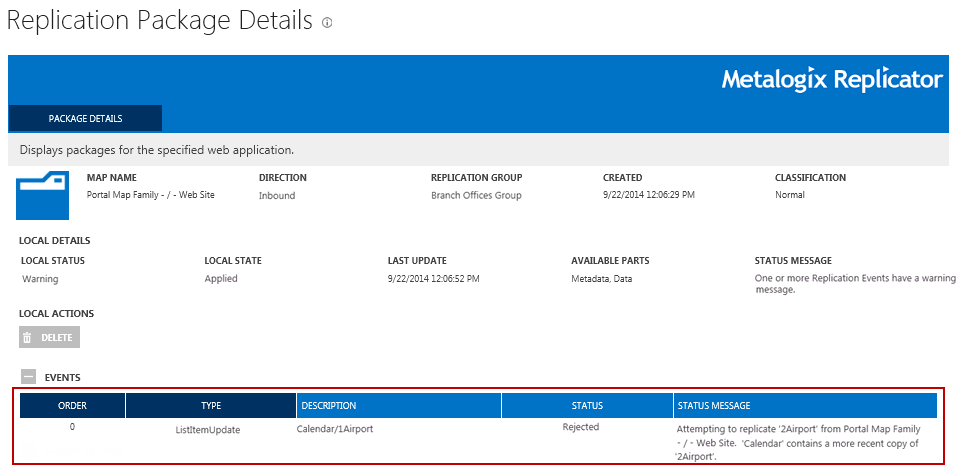Click the Available Parts label

(610, 260)
